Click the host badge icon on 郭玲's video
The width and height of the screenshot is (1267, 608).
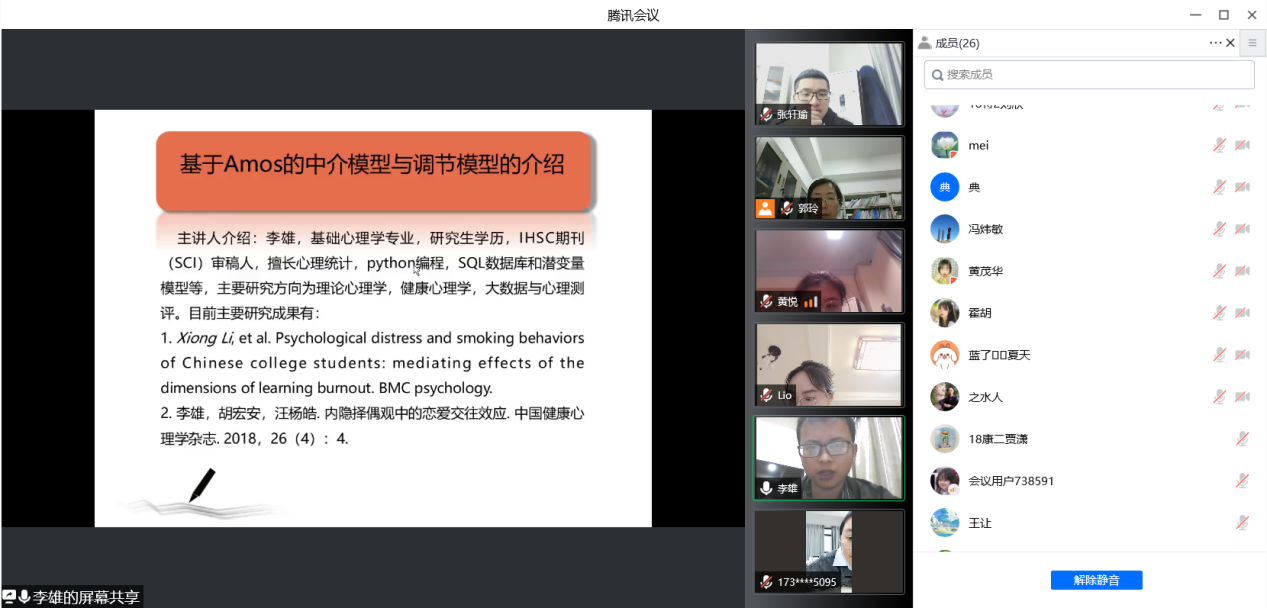click(x=765, y=208)
